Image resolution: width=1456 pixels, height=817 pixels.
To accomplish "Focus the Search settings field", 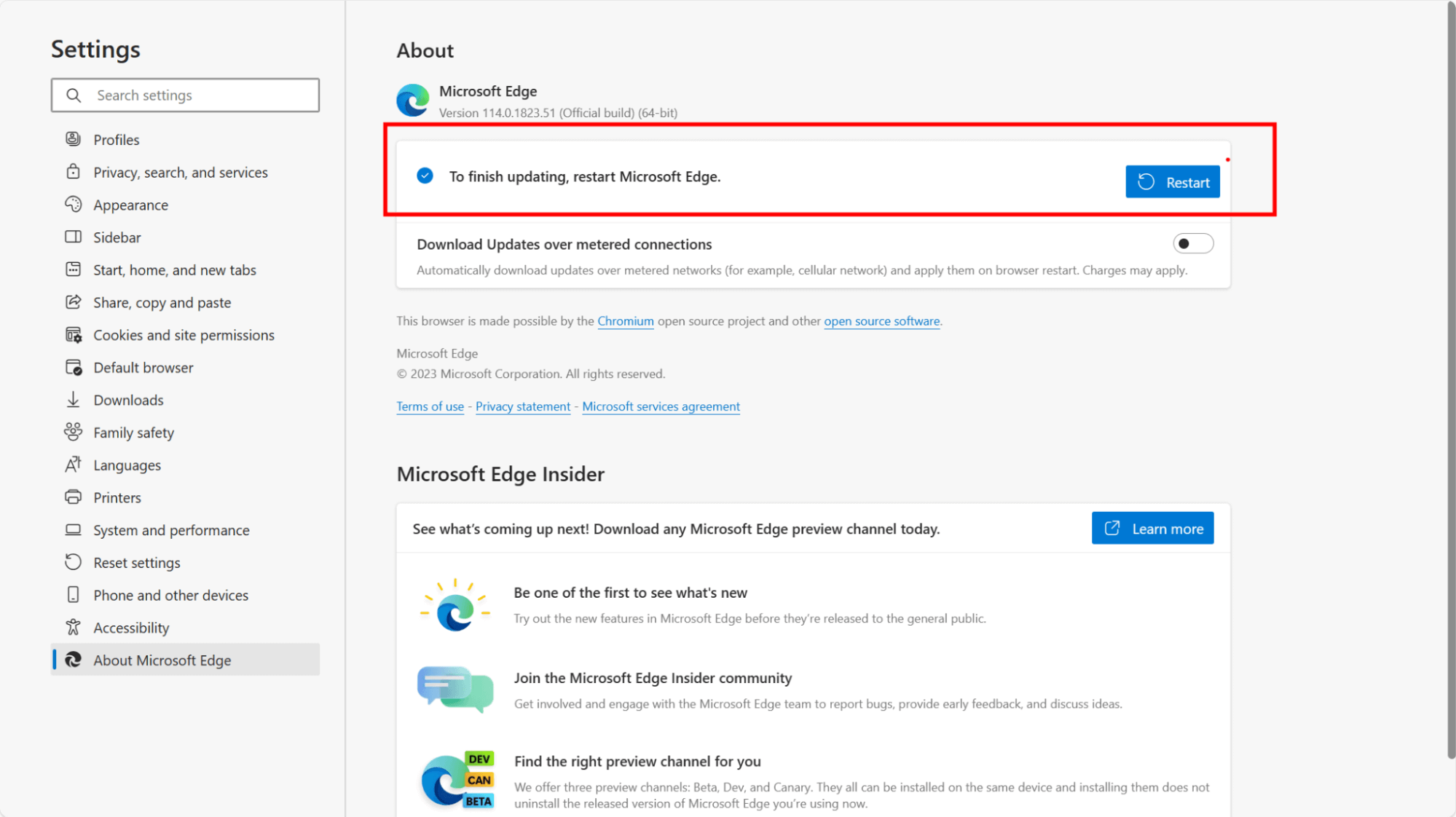I will click(185, 95).
